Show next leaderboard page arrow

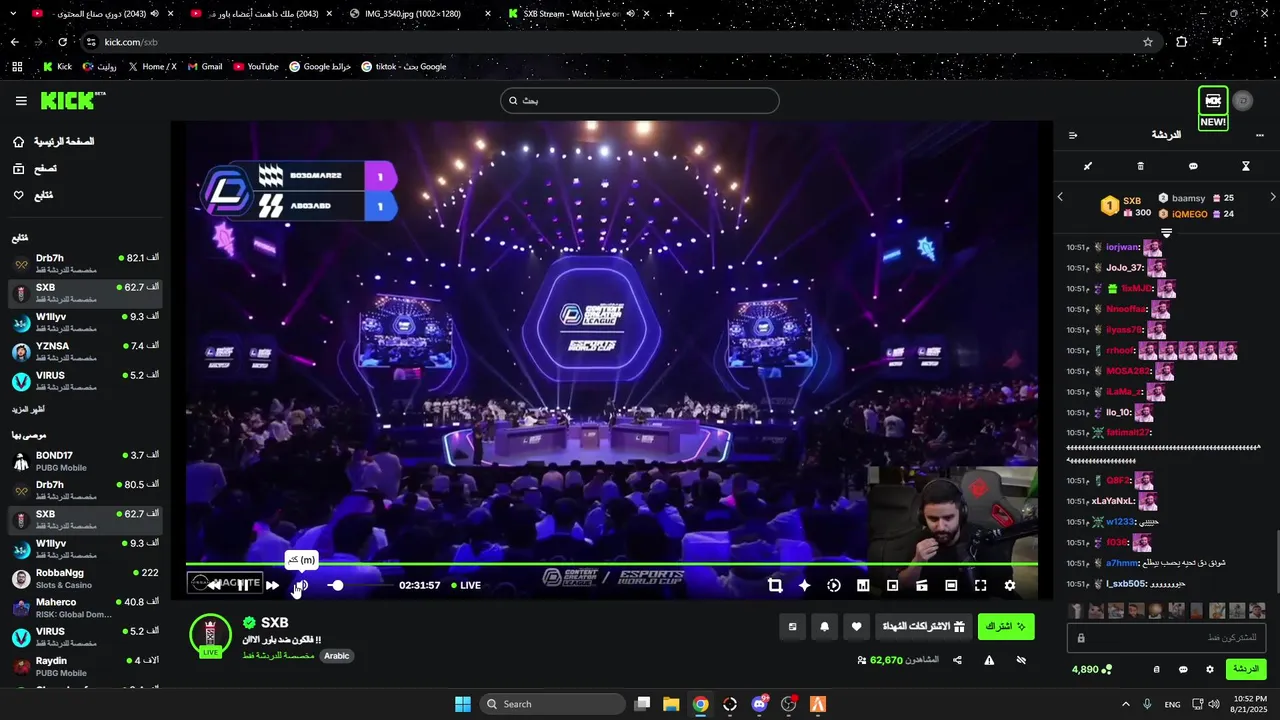[x=1273, y=197]
